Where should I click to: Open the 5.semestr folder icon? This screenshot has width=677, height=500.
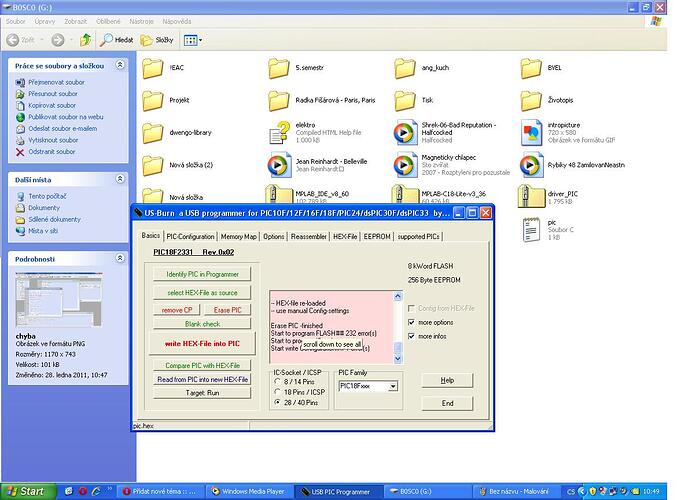coord(278,68)
